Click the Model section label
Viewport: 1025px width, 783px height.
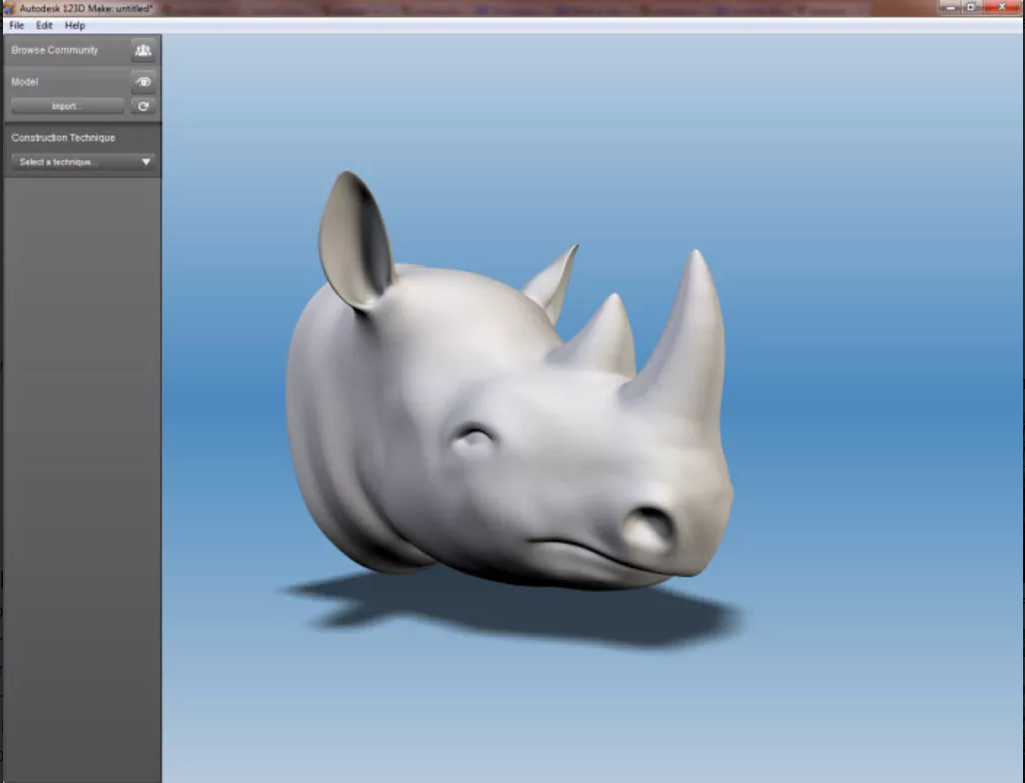25,82
